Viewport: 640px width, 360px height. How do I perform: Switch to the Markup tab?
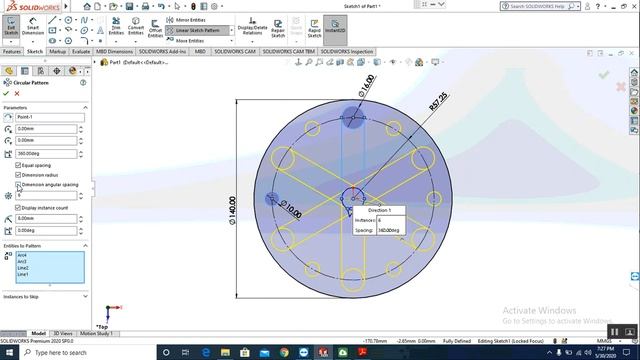[57, 51]
